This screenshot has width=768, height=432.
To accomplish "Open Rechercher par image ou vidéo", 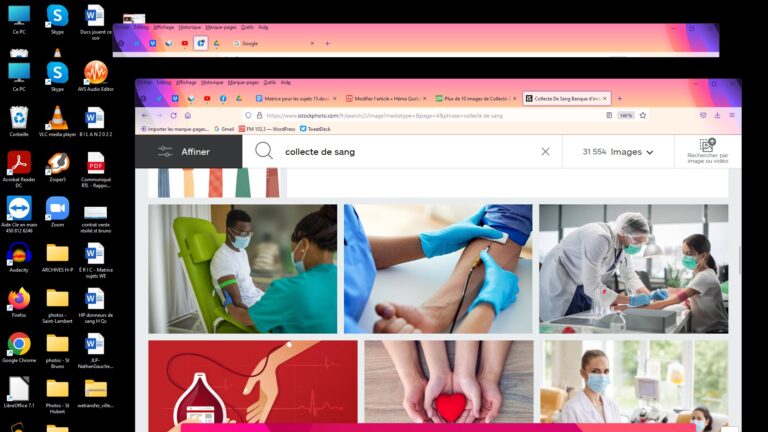I will (707, 151).
